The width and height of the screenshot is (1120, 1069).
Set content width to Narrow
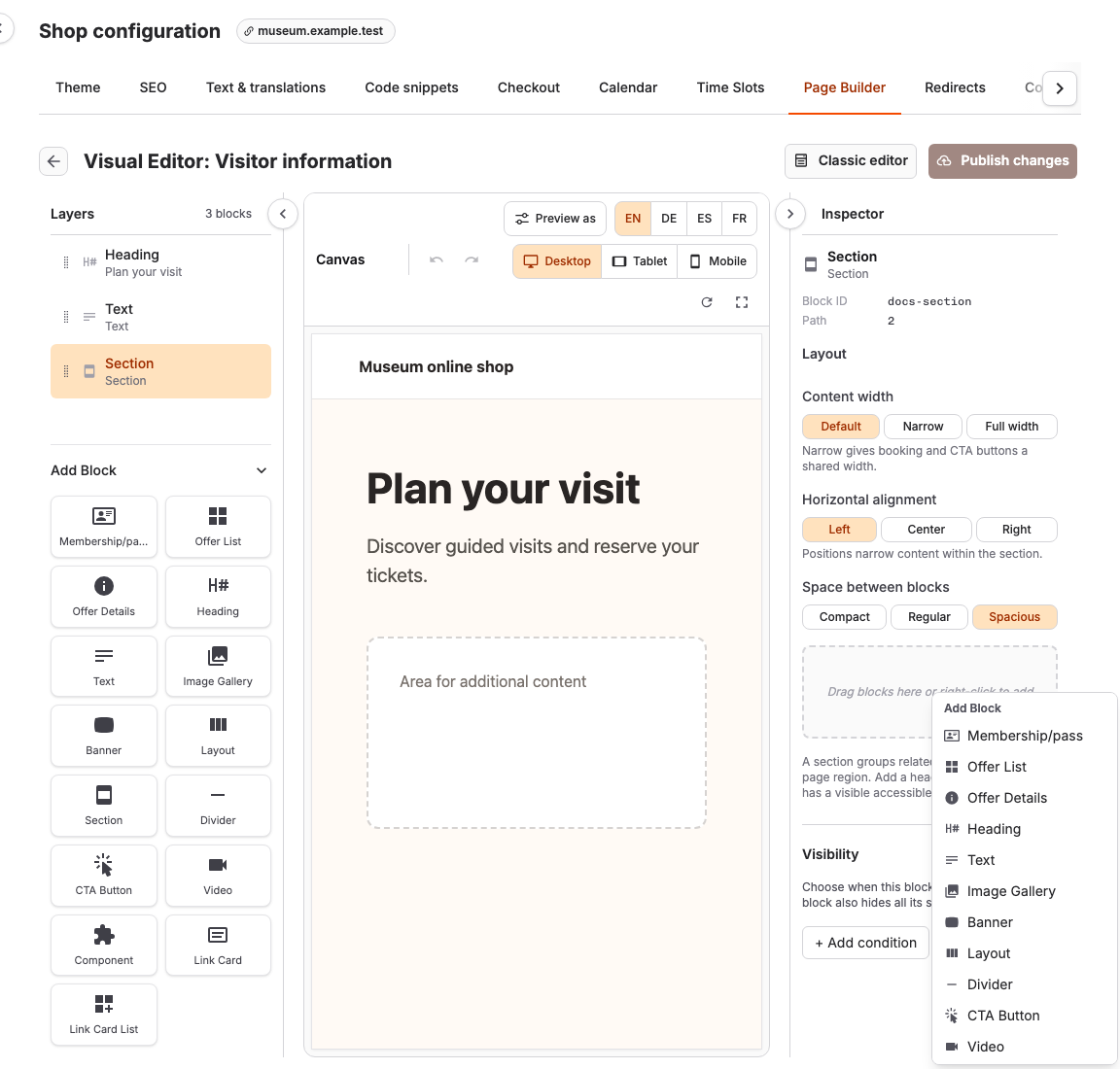[923, 427]
